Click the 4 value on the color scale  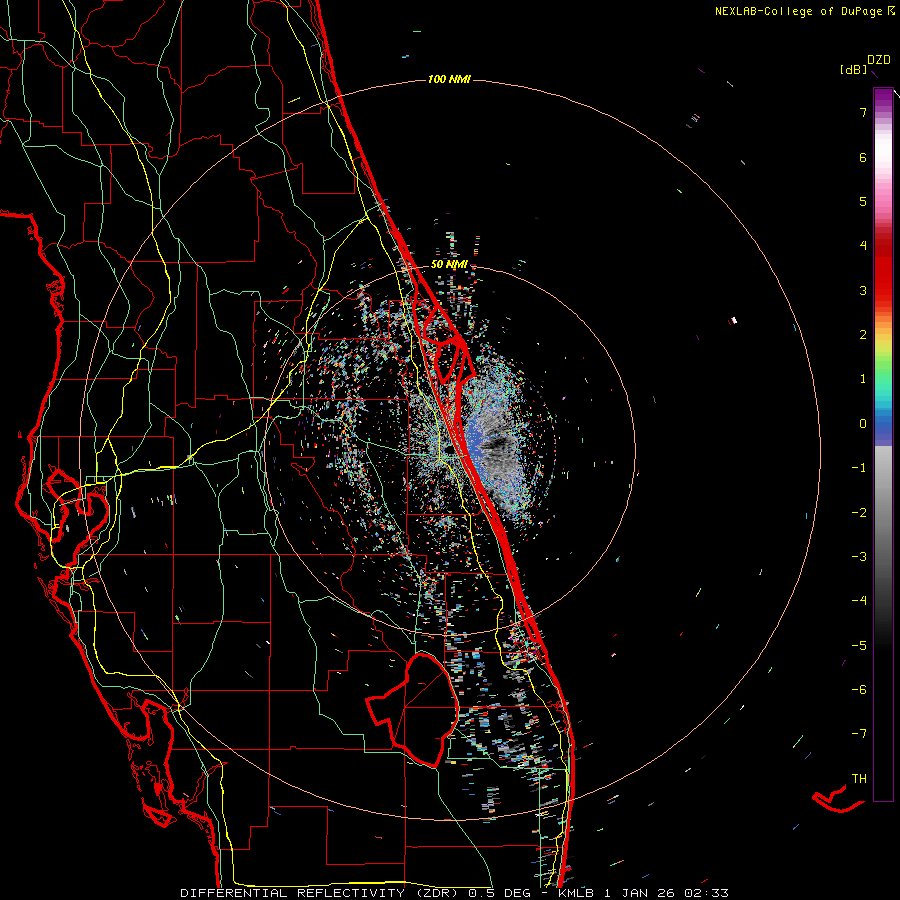863,246
